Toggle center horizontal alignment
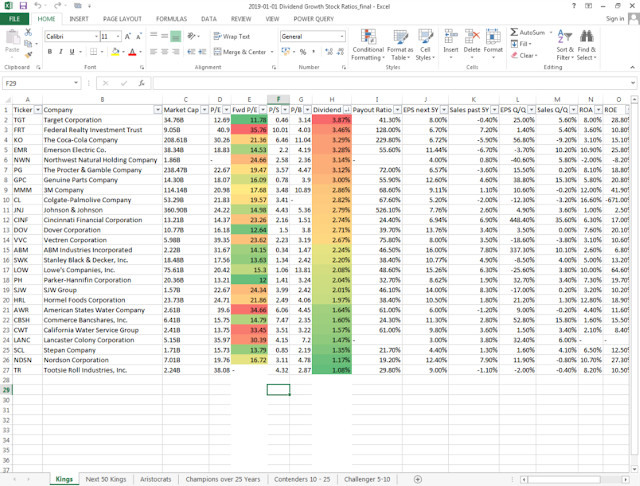Screen dimensions: 640x486 (x=164, y=52)
